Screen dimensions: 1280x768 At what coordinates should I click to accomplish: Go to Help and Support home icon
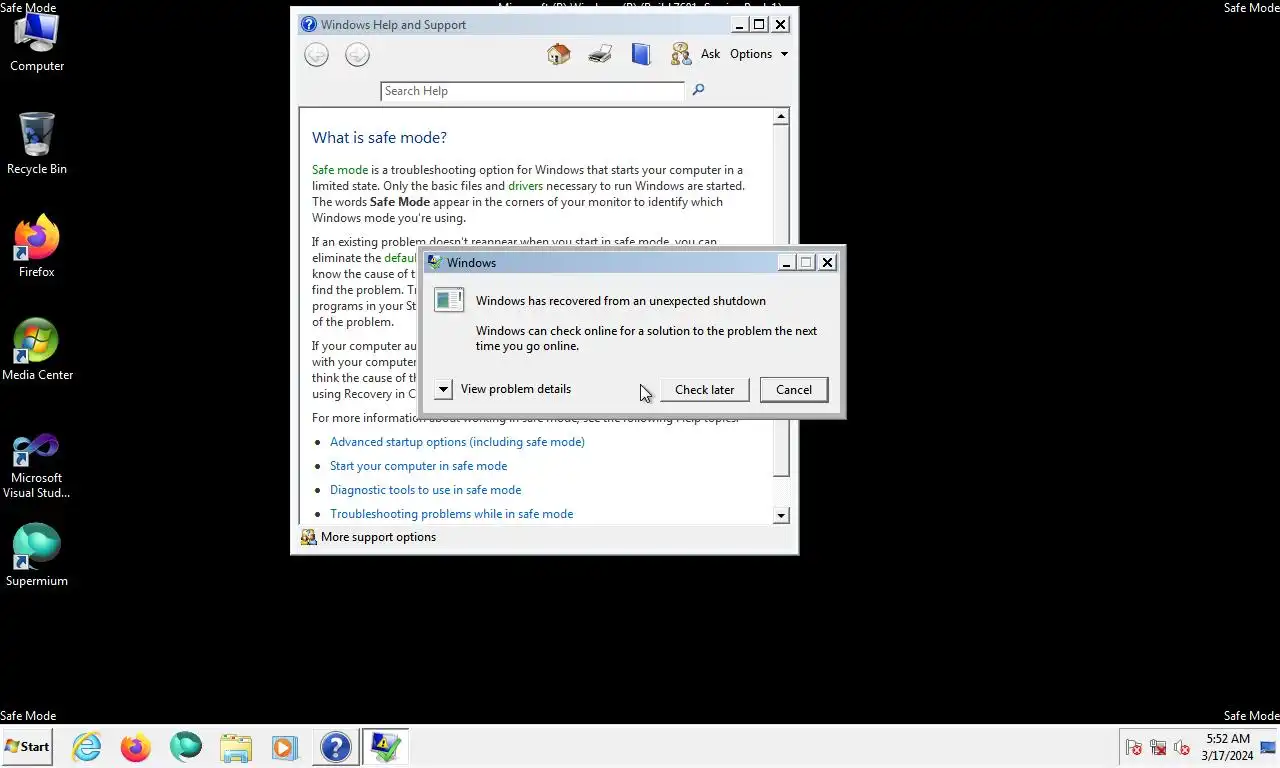(x=559, y=54)
